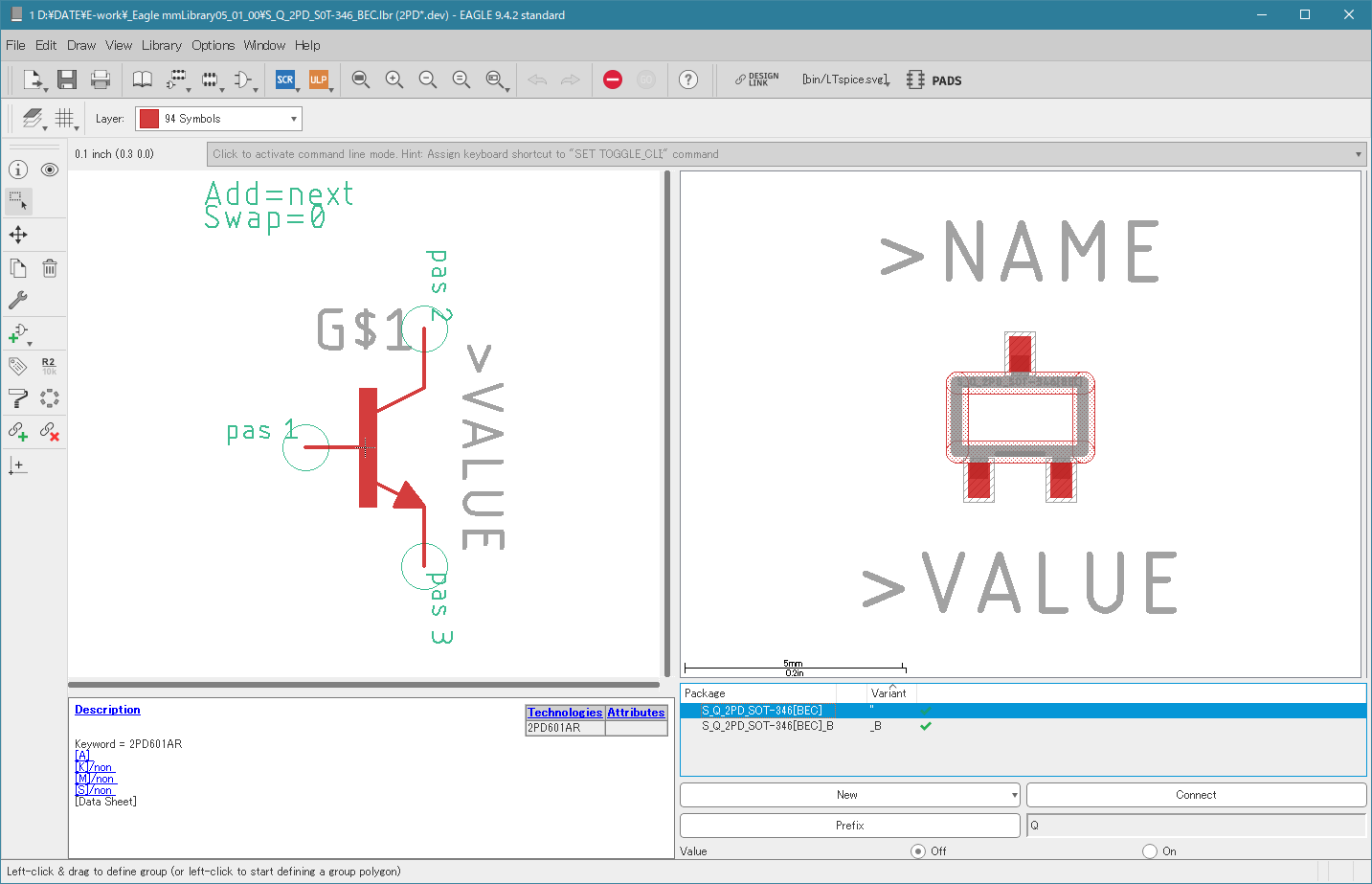Expand the command line history dropdown
Screen dimensions: 1372x884
click(x=1358, y=154)
